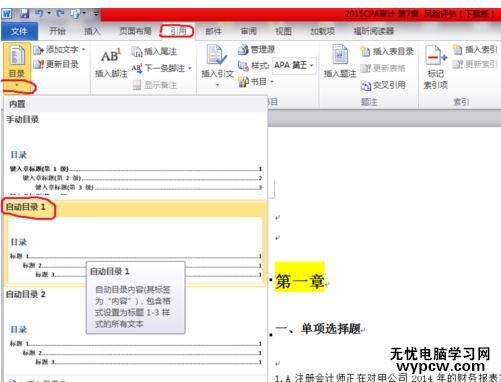Image resolution: width=501 pixels, height=382 pixels.
Task: Open customize quick access toolbar dropdown
Action: tap(96, 13)
